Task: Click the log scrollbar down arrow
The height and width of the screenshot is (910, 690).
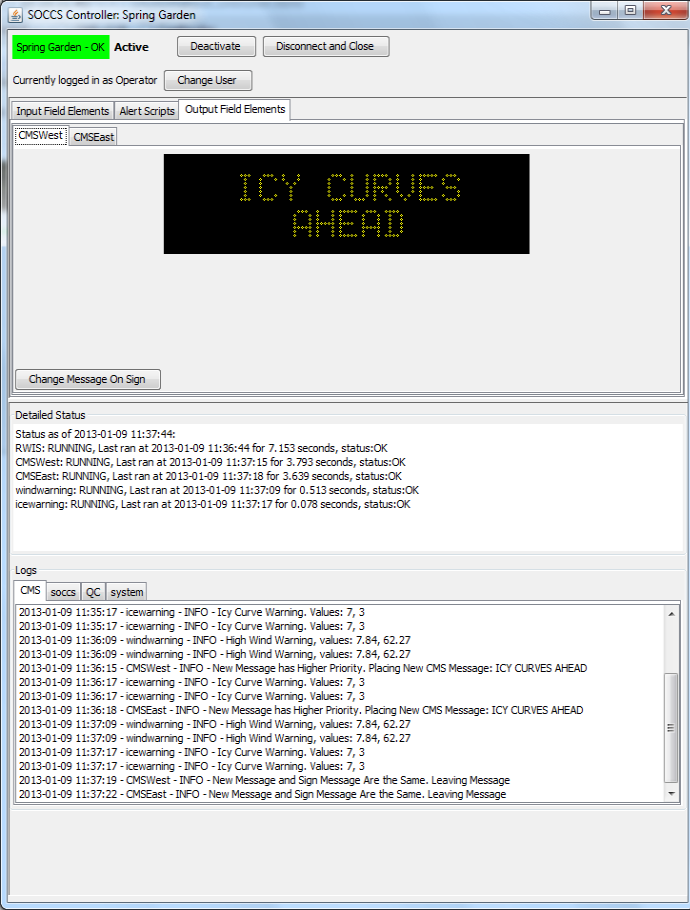Action: click(x=672, y=793)
